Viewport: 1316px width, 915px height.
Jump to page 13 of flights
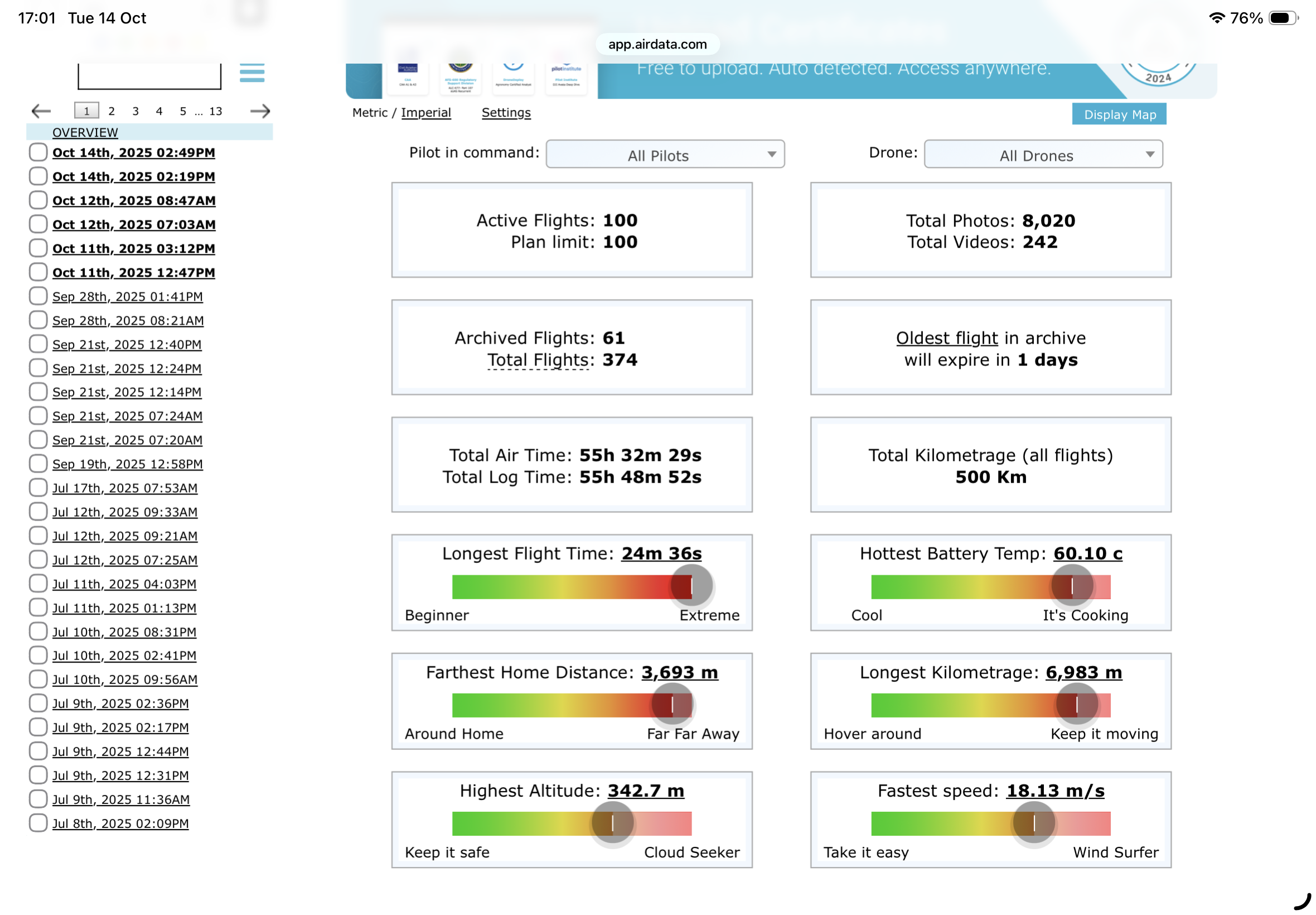215,111
